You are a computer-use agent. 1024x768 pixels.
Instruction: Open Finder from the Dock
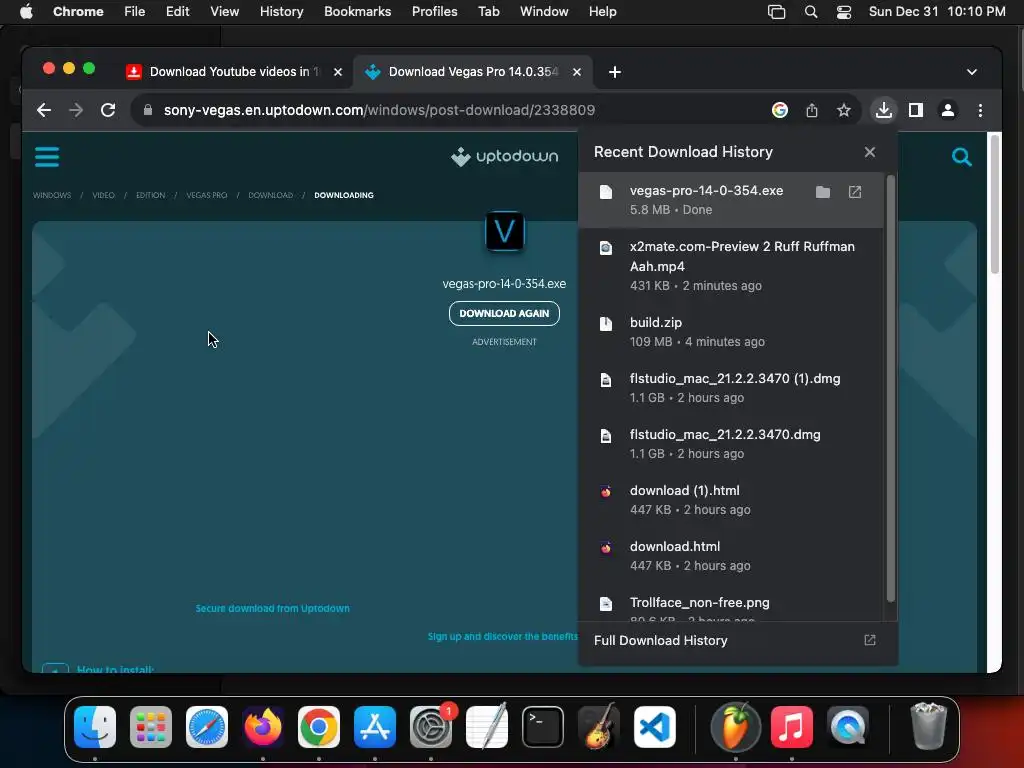point(95,727)
